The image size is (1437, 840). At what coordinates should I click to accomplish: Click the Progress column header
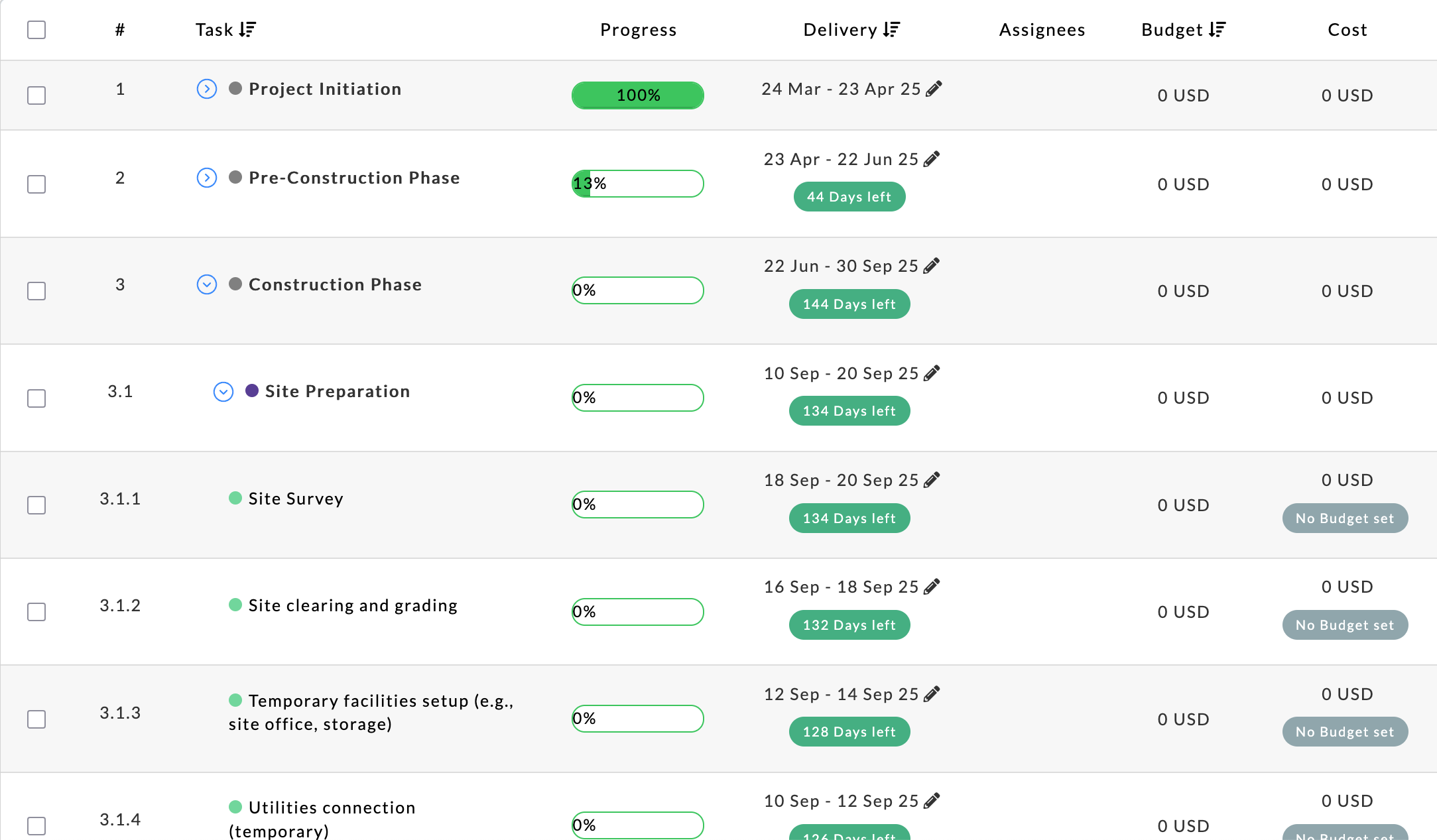tap(638, 30)
